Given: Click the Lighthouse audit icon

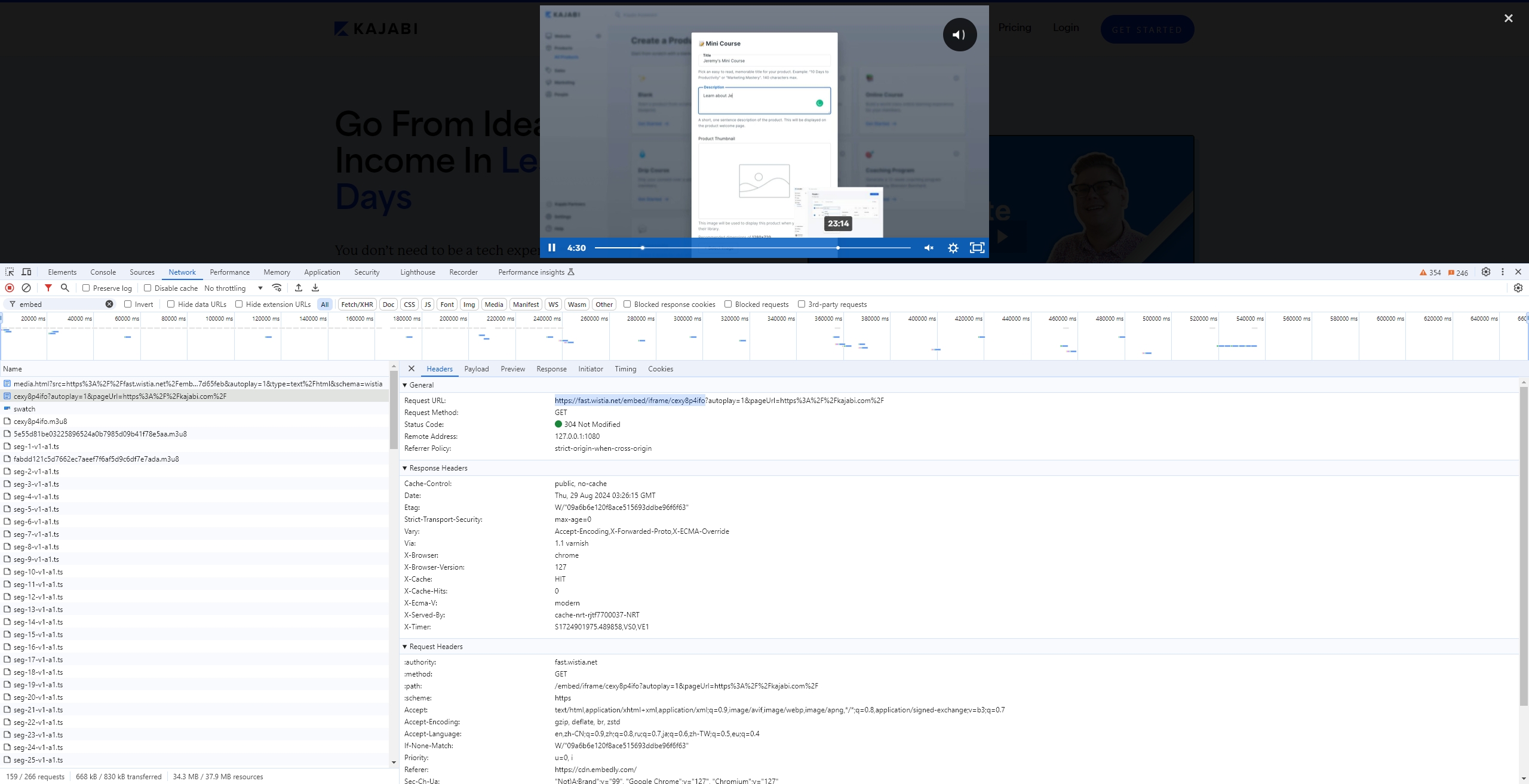Looking at the screenshot, I should (x=417, y=272).
